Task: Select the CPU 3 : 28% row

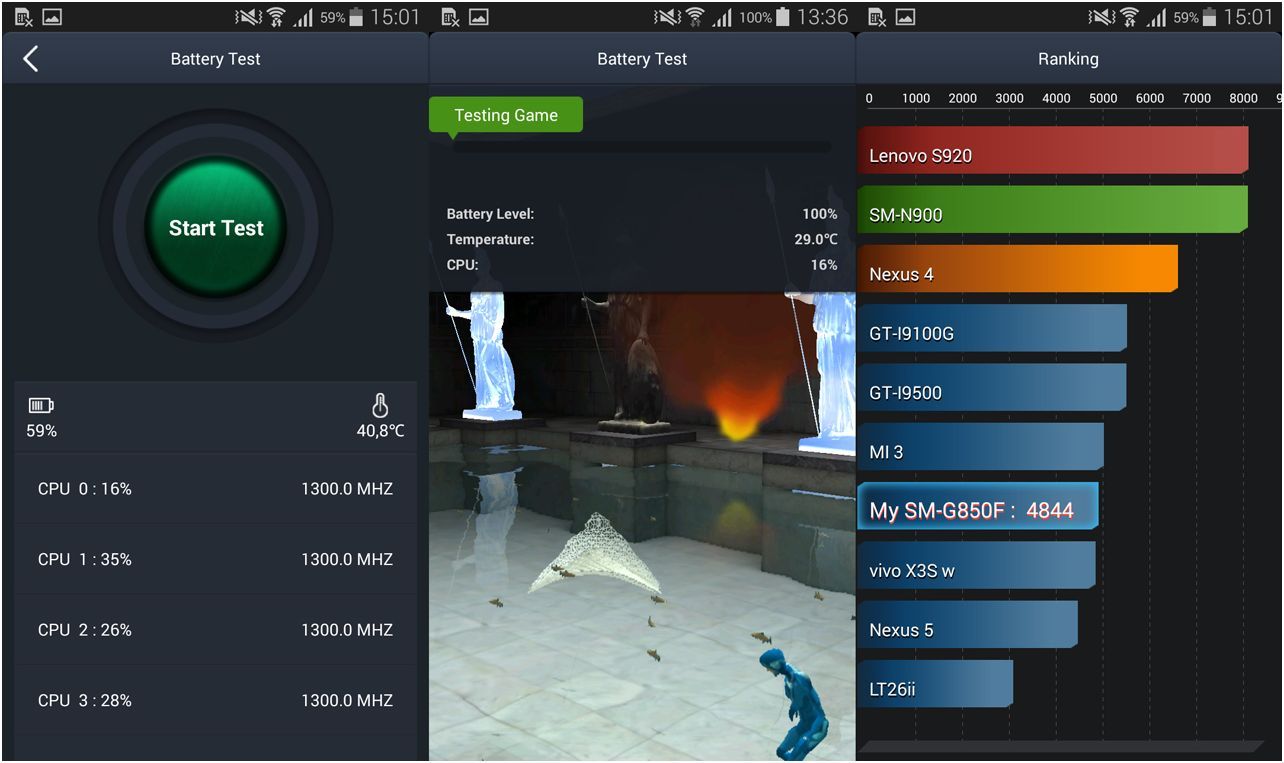Action: [215, 700]
